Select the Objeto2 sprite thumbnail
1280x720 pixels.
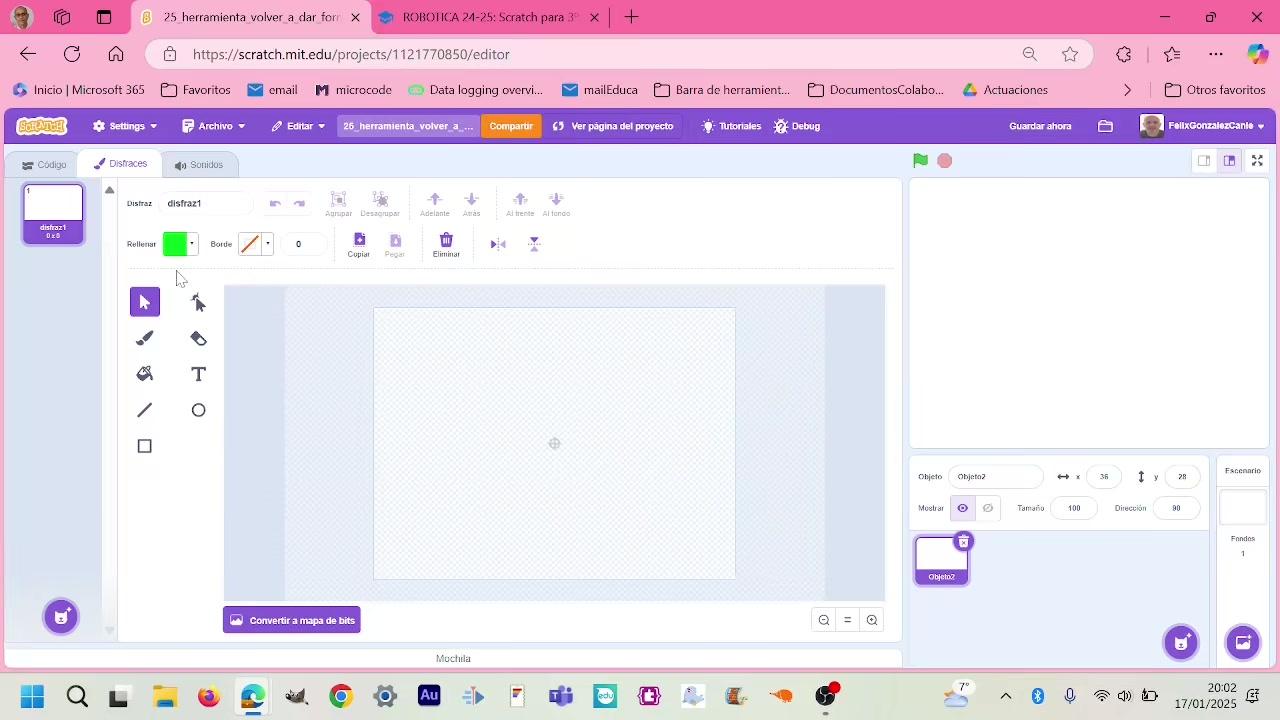click(942, 560)
